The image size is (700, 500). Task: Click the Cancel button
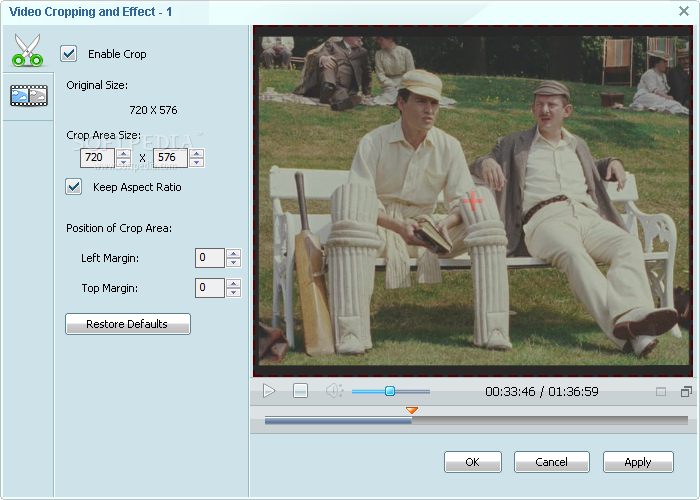pos(552,462)
